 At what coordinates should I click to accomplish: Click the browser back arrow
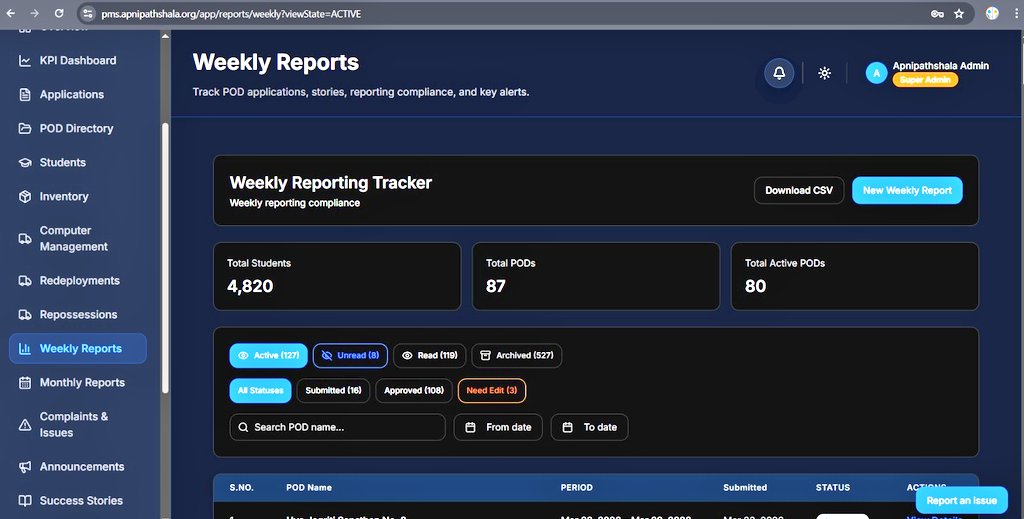(11, 14)
